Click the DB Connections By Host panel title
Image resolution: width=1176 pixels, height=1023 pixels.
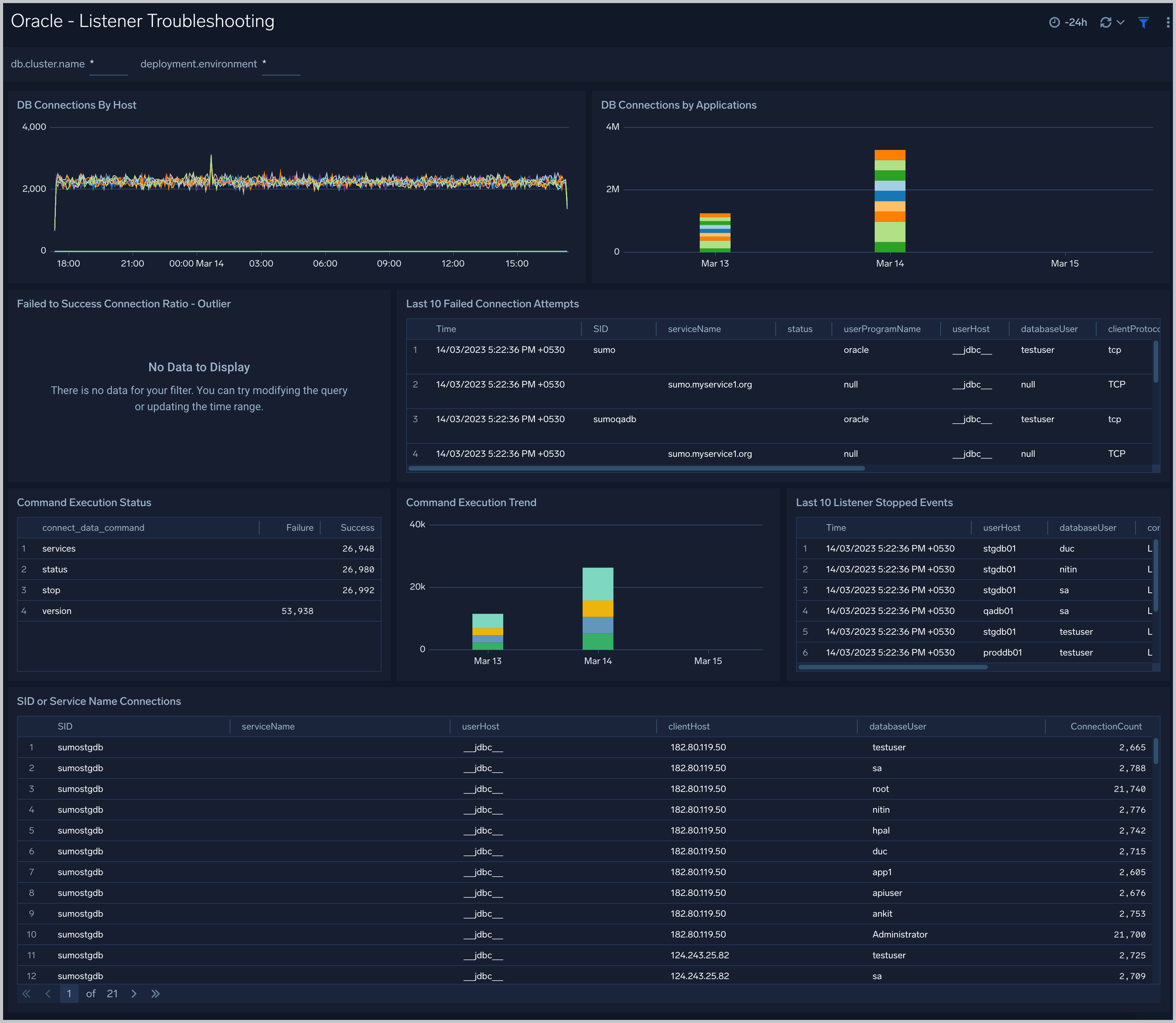pos(77,106)
